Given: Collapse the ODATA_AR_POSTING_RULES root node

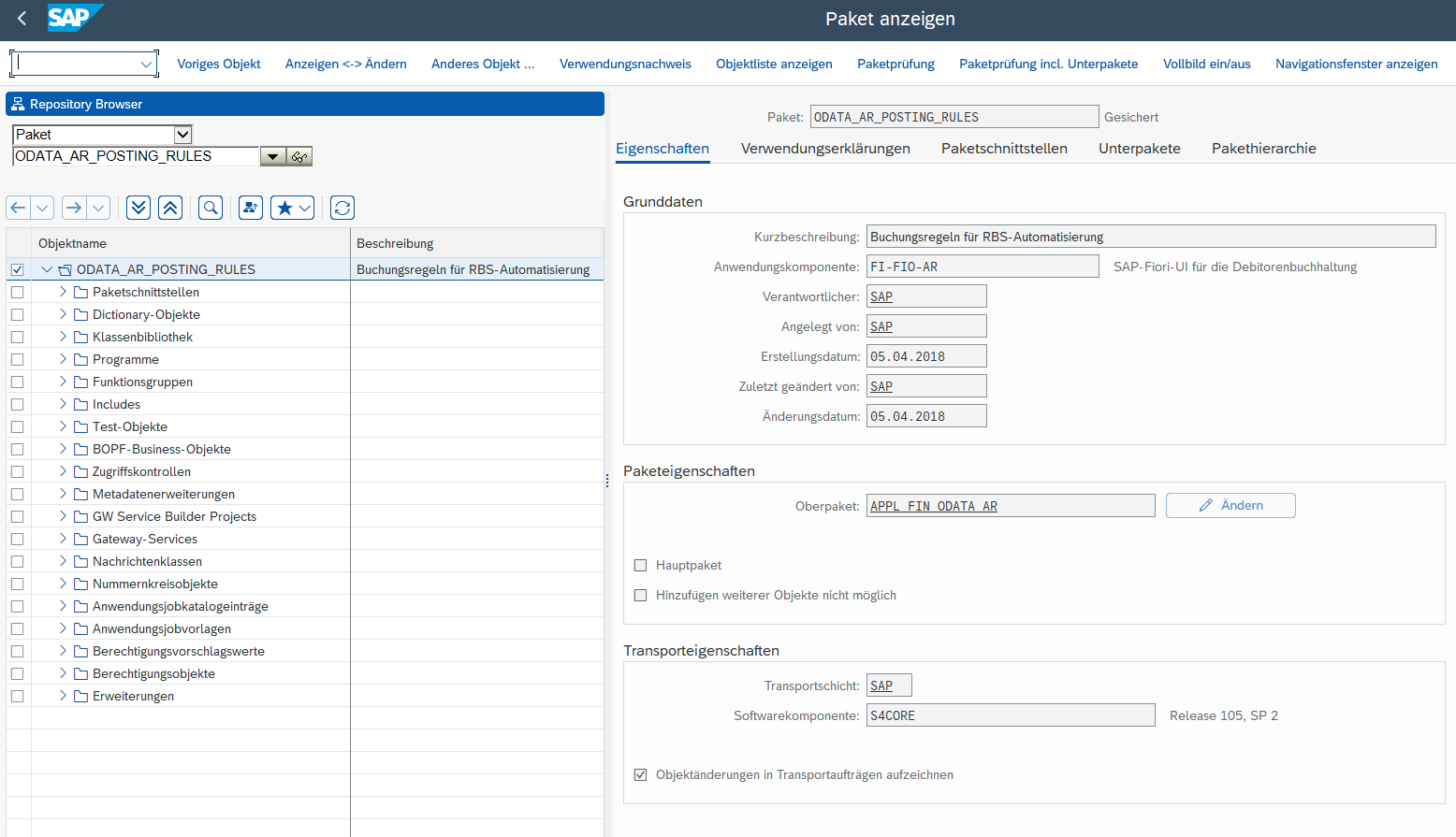Looking at the screenshot, I should coord(47,269).
